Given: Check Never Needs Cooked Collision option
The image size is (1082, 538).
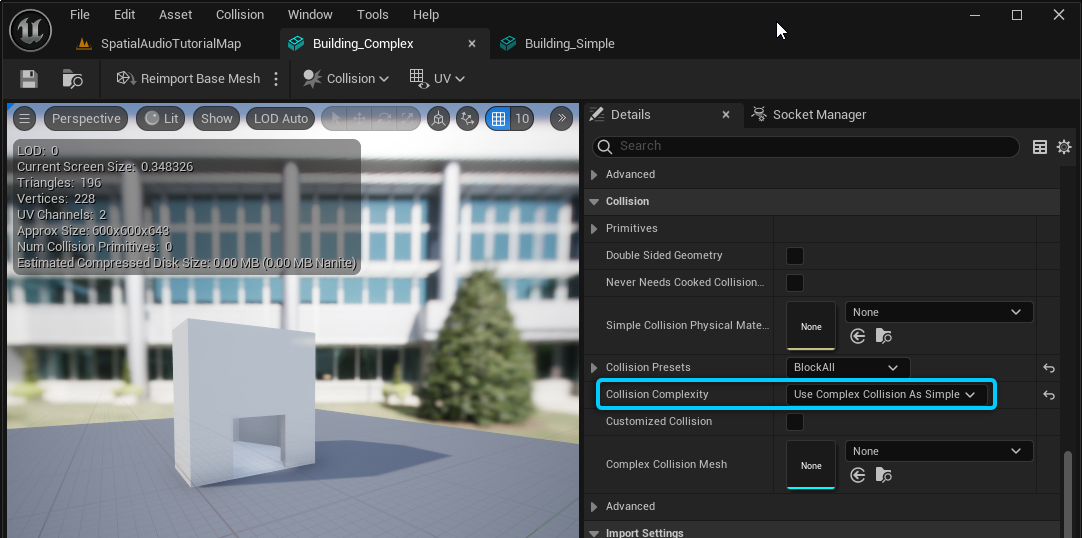Looking at the screenshot, I should click(x=795, y=283).
